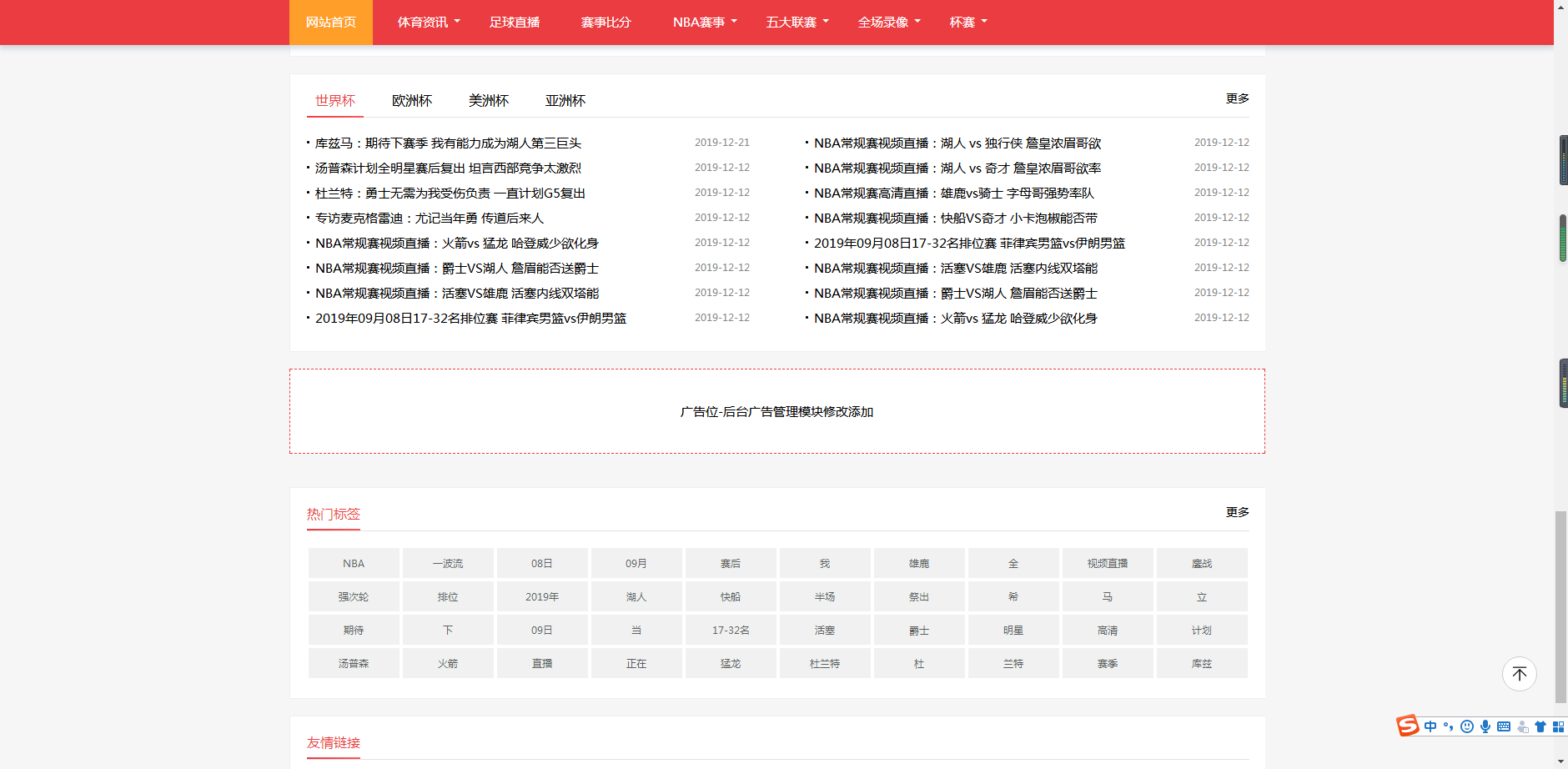Toggle Chinese punctuation mode in Sogou bar
Image resolution: width=1568 pixels, height=769 pixels.
pyautogui.click(x=1449, y=726)
